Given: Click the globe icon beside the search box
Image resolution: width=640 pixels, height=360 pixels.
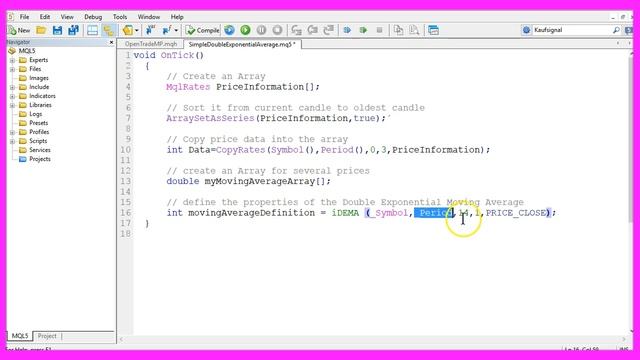Looking at the screenshot, I should point(527,30).
